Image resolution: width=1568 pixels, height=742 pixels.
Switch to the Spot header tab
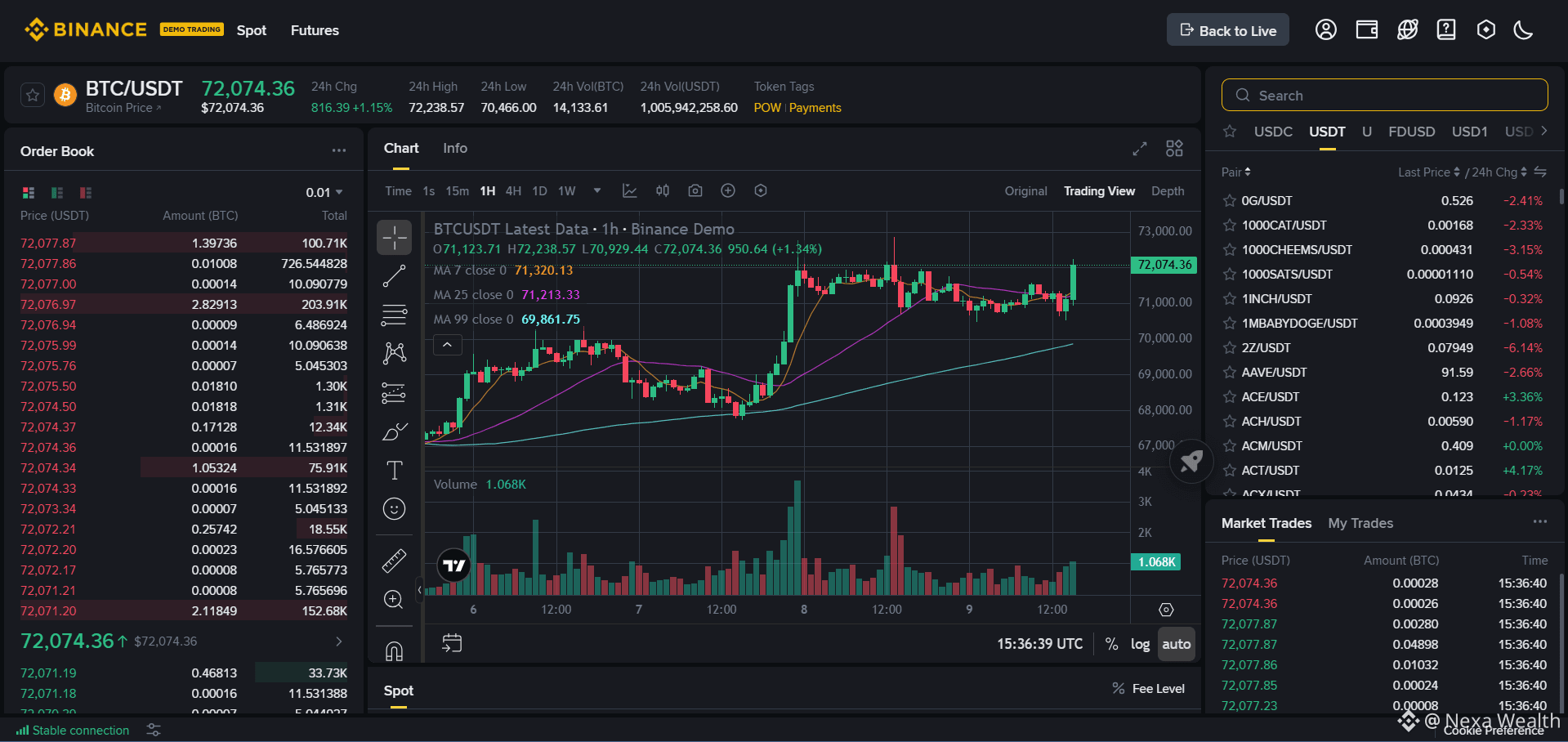click(x=252, y=30)
